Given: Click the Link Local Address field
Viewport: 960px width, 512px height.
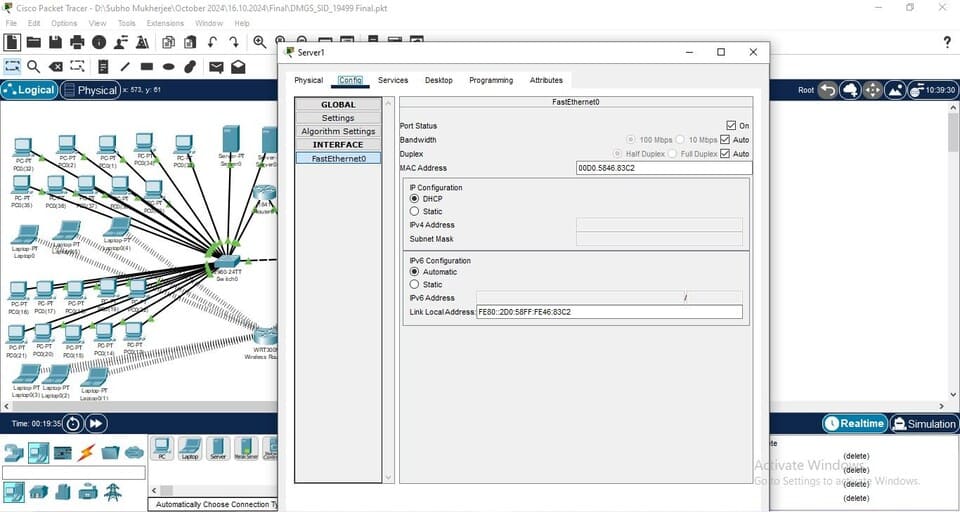Looking at the screenshot, I should 609,312.
